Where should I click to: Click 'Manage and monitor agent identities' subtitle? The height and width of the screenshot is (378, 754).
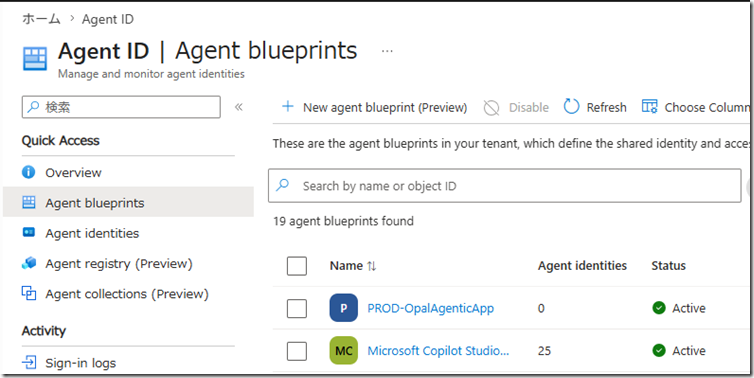pyautogui.click(x=151, y=74)
